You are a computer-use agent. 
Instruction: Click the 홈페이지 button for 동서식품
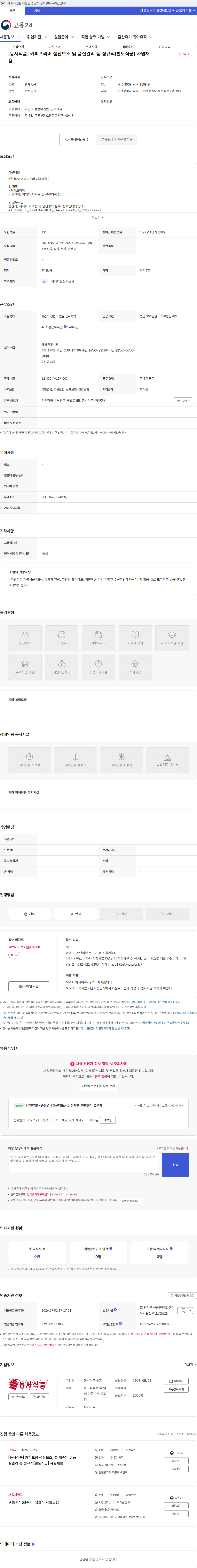(x=176, y=1381)
